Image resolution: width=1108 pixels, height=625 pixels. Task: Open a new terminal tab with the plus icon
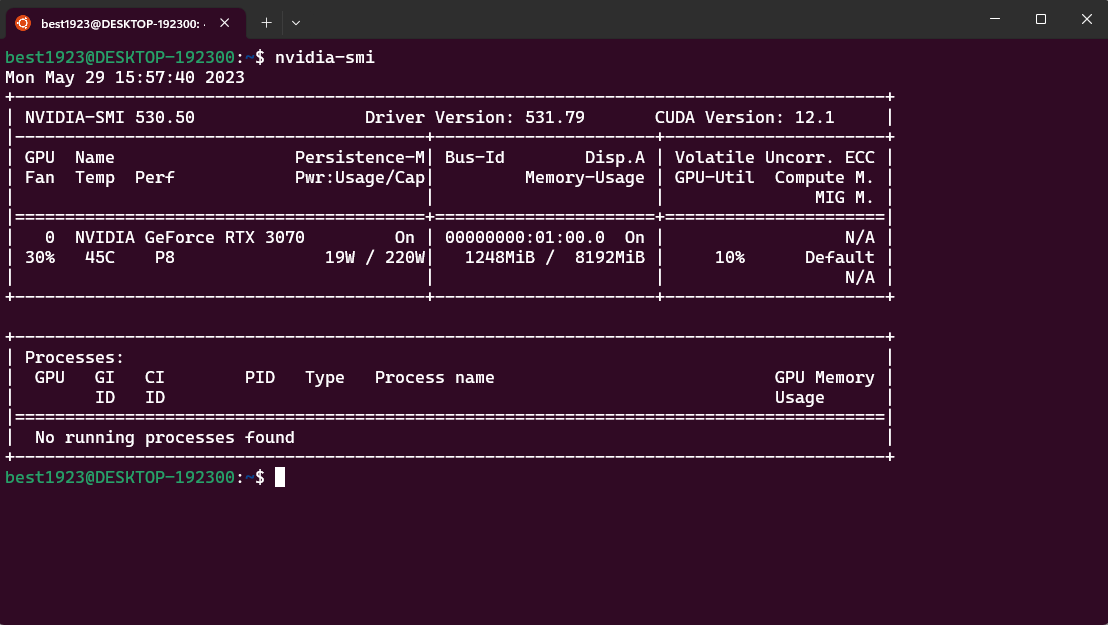point(266,22)
